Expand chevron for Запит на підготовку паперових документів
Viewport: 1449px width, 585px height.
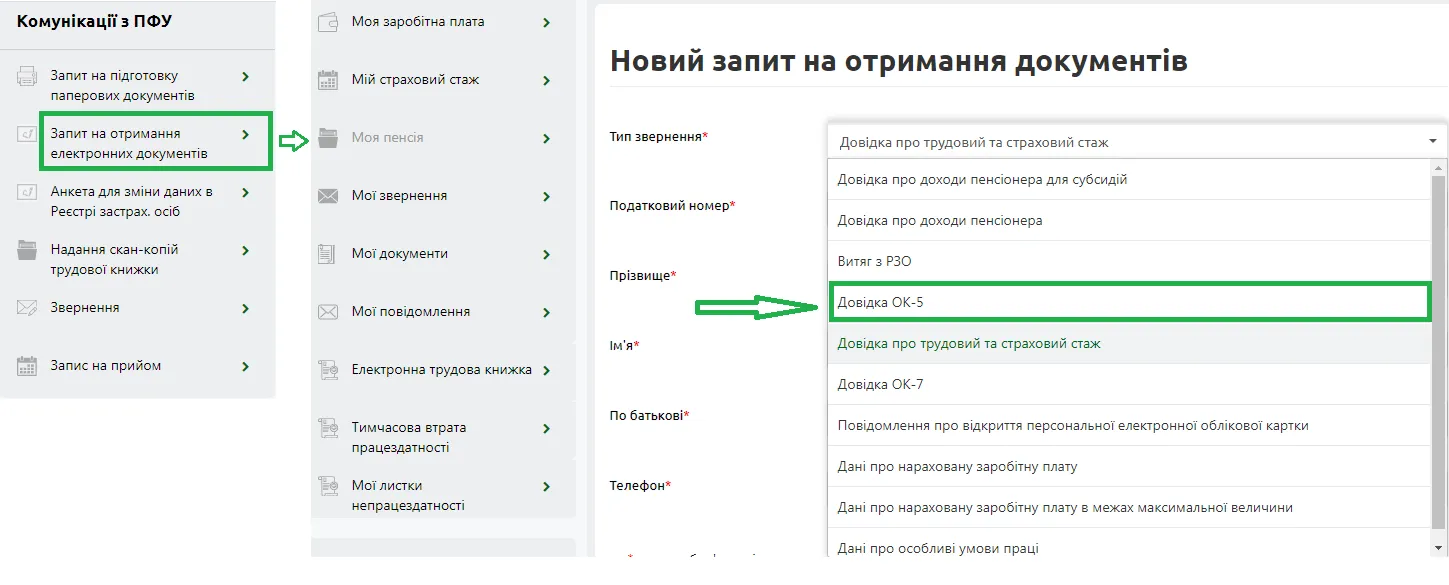click(x=246, y=77)
